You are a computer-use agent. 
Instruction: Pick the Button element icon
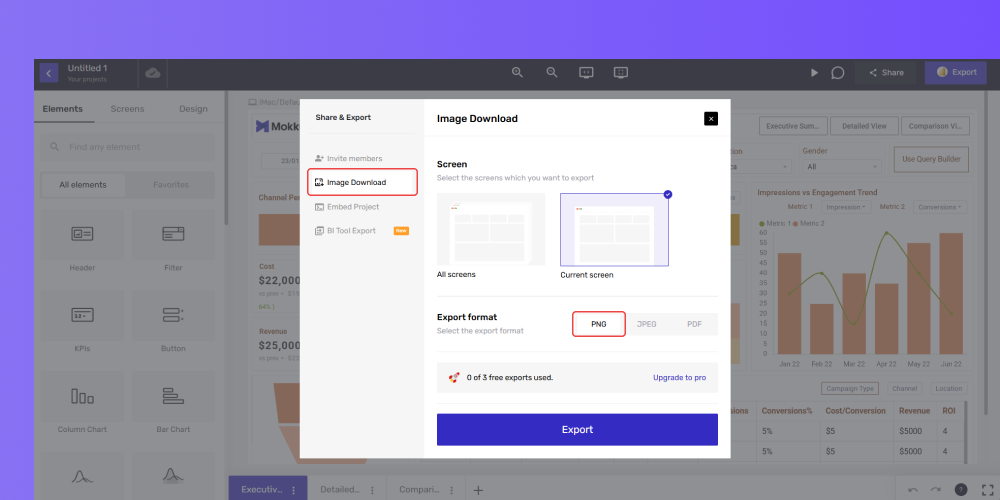point(173,314)
